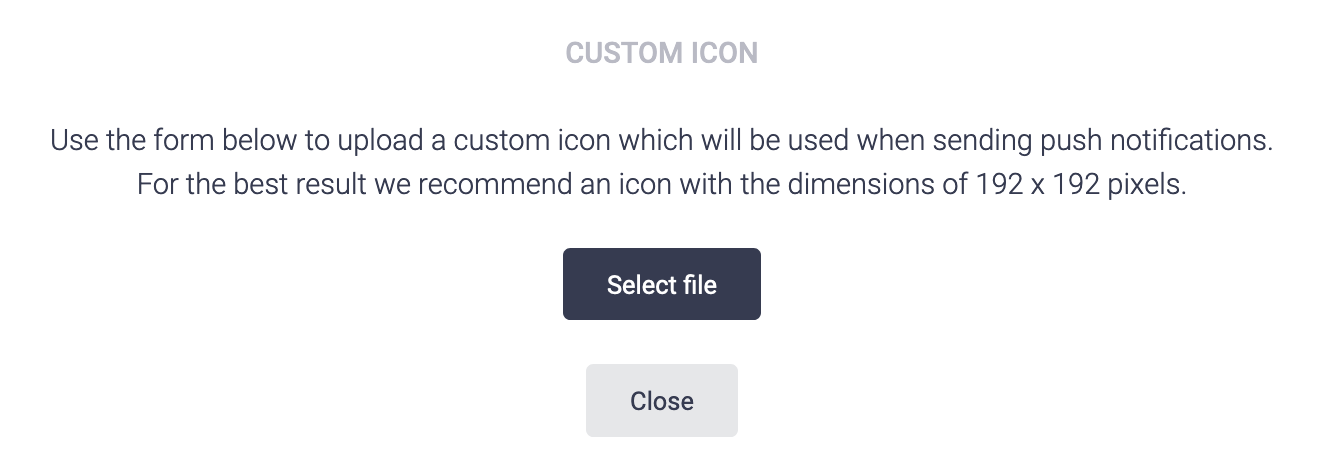1320x476 pixels.
Task: Click the Select file button
Action: (661, 284)
